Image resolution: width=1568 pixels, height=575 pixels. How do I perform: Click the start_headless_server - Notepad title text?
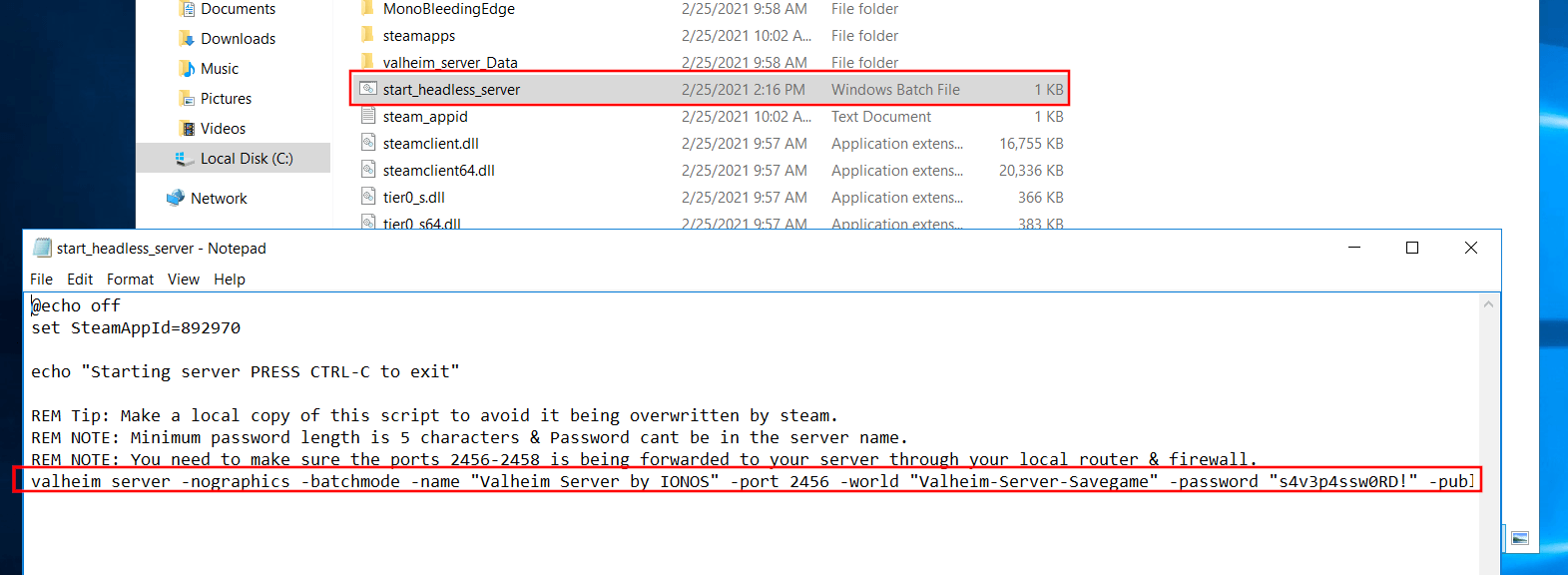[x=162, y=249]
